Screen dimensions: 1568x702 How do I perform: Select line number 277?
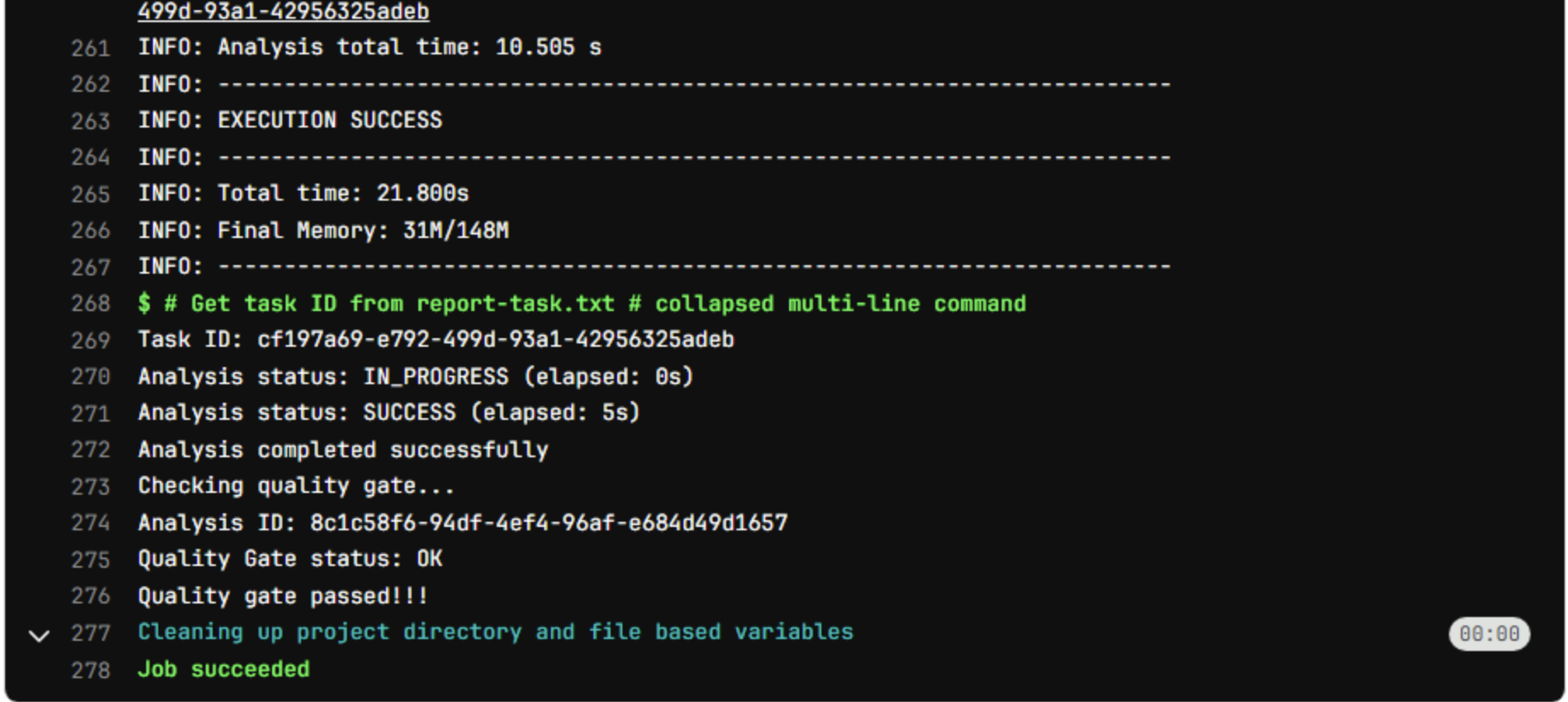[x=90, y=634]
